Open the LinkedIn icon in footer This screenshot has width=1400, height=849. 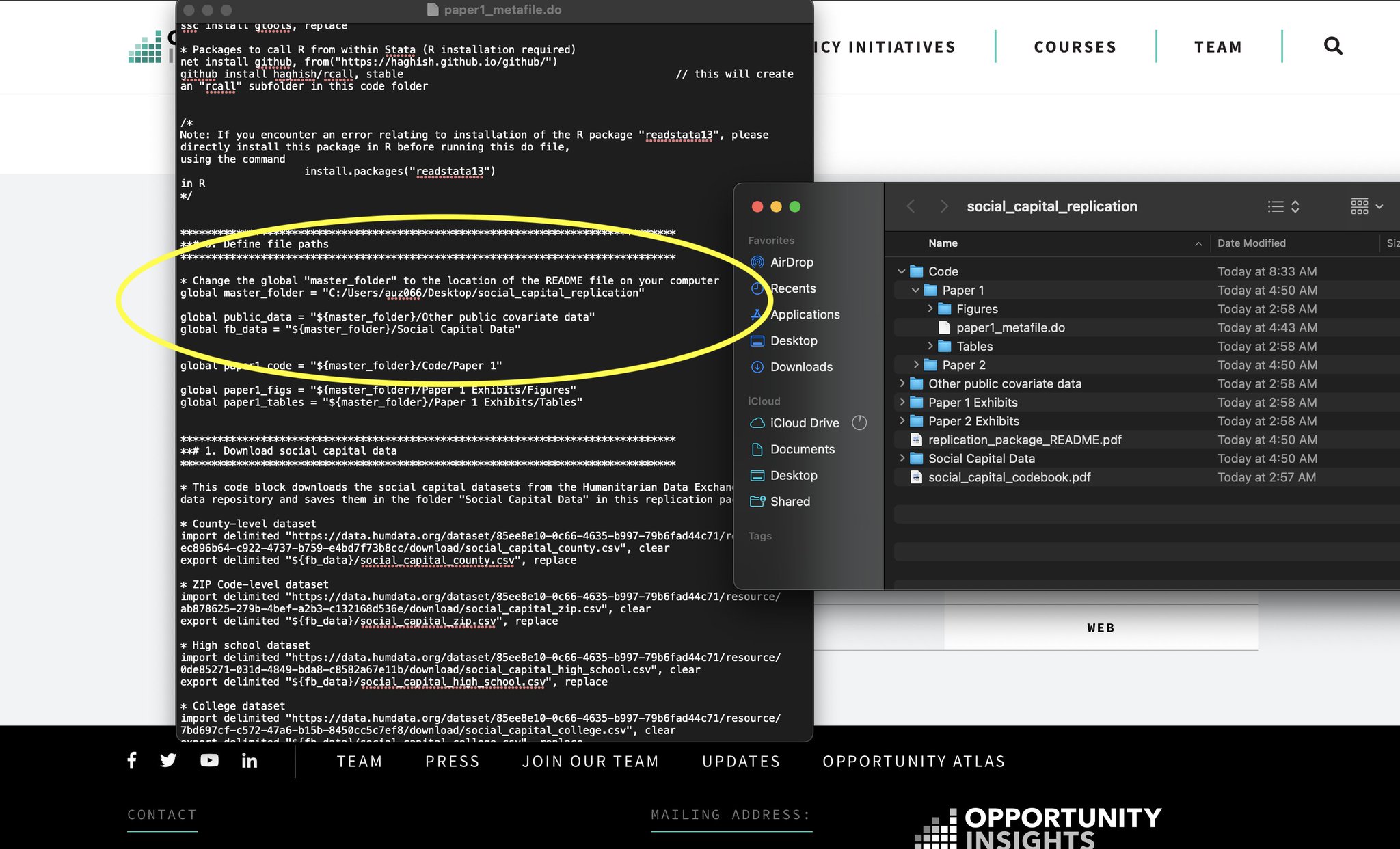tap(250, 760)
